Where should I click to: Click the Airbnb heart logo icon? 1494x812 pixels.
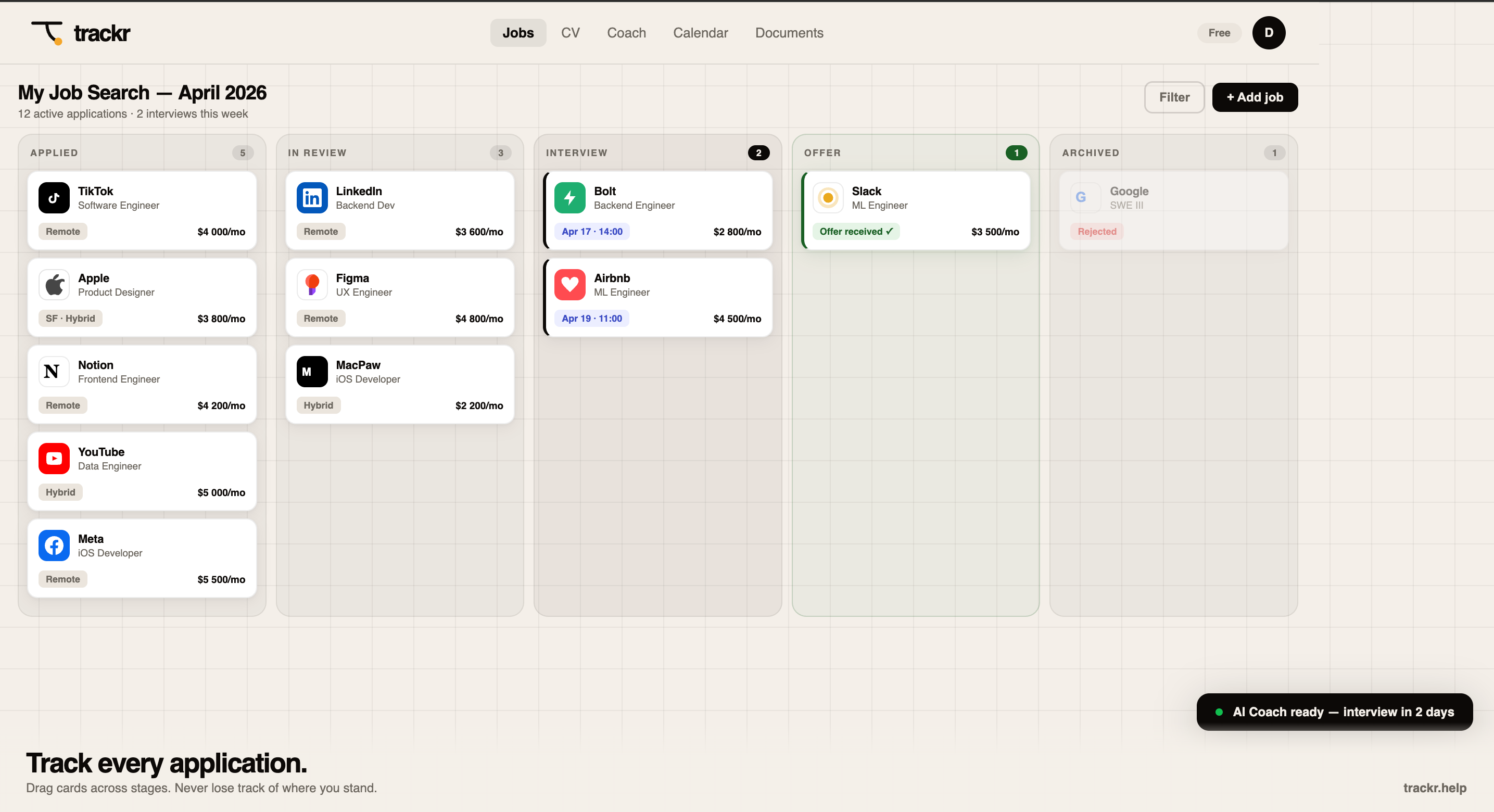pyautogui.click(x=569, y=285)
